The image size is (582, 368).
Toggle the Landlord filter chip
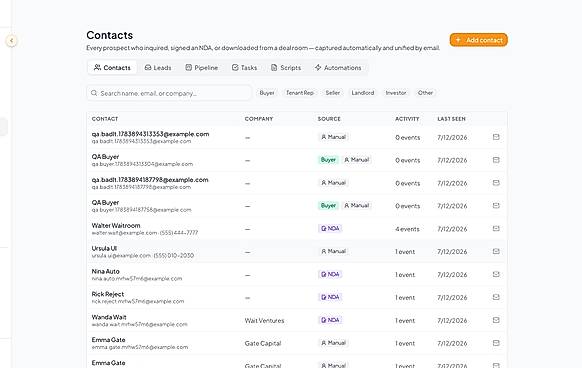click(x=363, y=93)
